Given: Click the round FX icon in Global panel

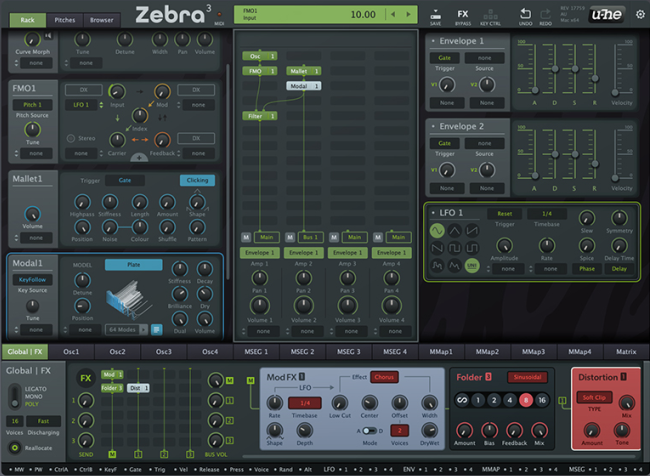Looking at the screenshot, I should pos(85,378).
